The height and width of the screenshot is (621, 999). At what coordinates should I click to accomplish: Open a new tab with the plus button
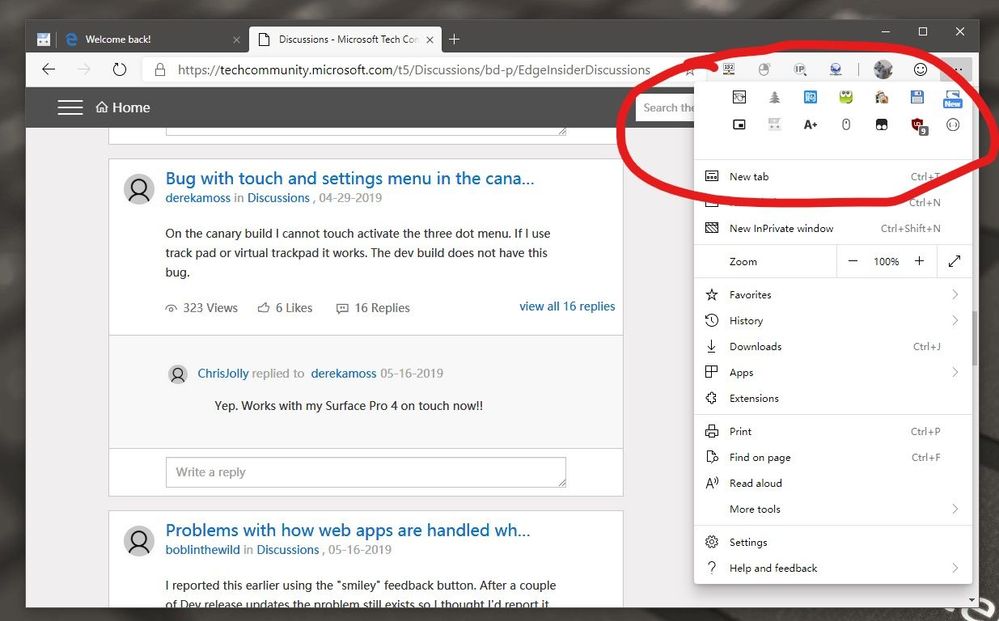pyautogui.click(x=454, y=39)
